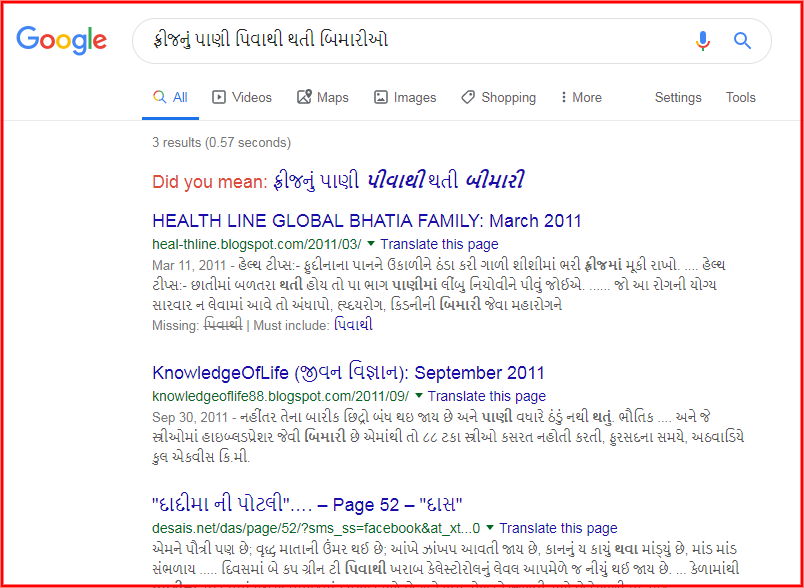This screenshot has width=804, height=588.
Task: Open KnowledgeOfLife September 2011 result
Action: click(348, 373)
